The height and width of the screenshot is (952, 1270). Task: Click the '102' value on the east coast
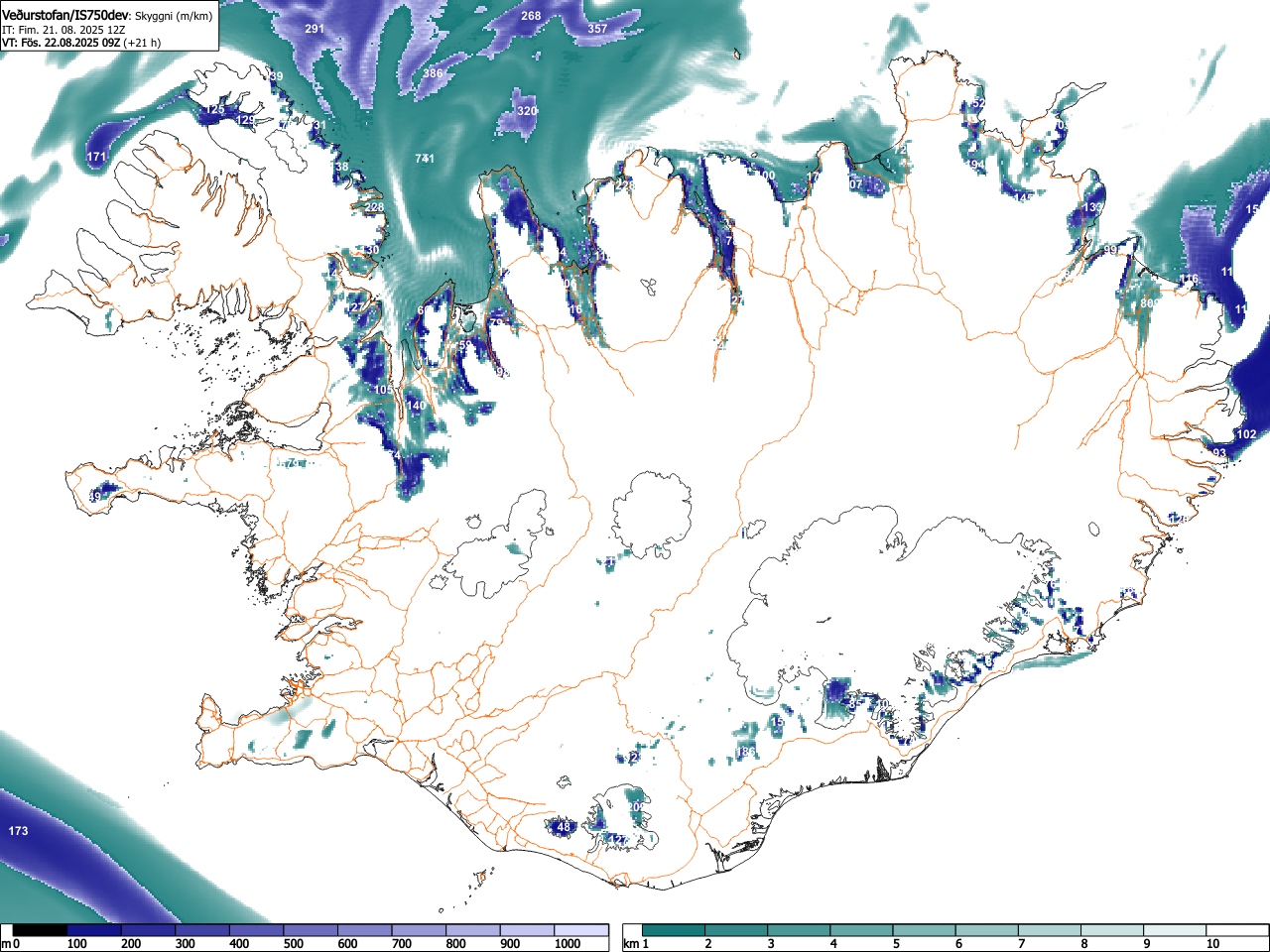click(x=1246, y=434)
